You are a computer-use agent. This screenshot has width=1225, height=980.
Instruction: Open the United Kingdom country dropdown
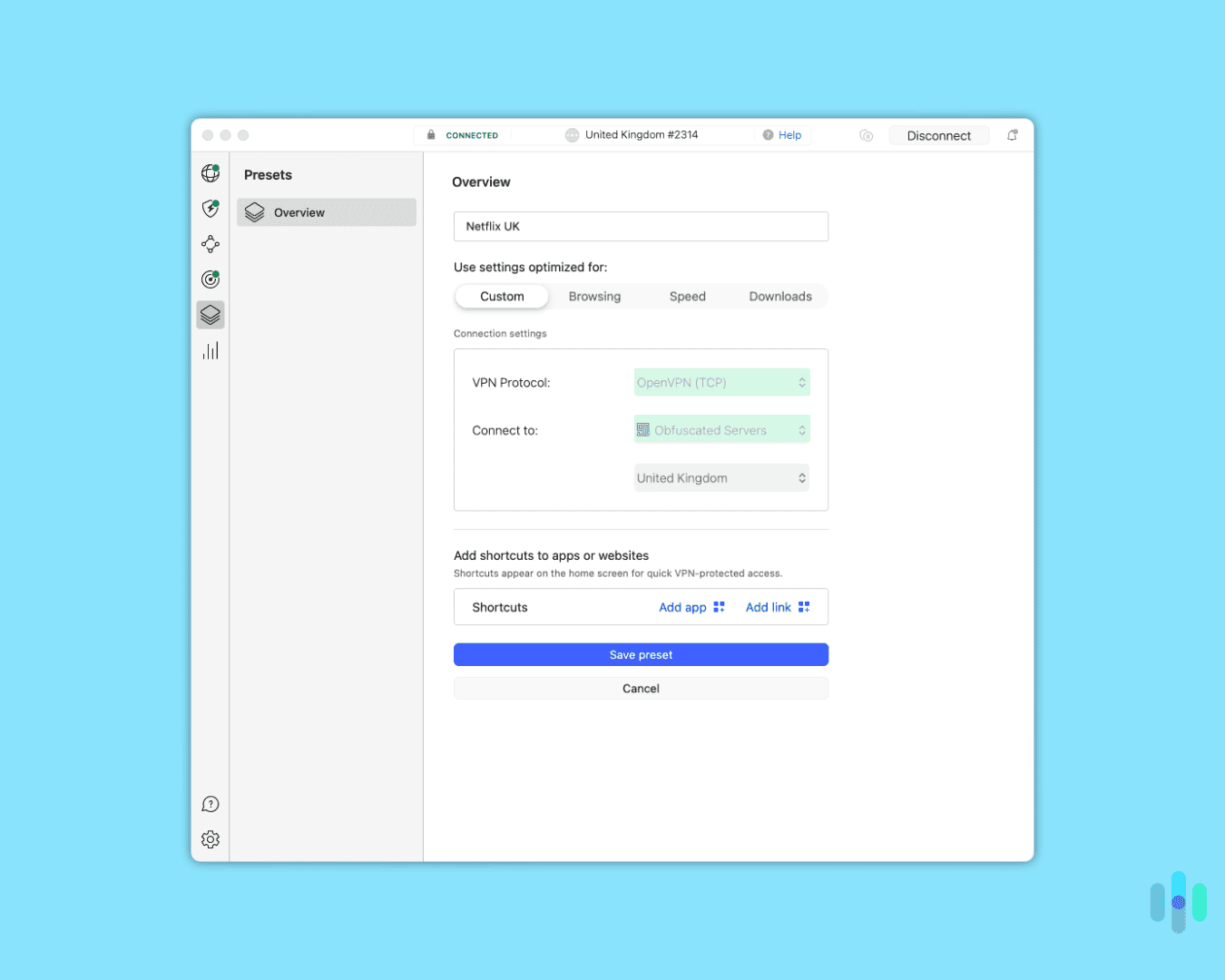coord(721,477)
